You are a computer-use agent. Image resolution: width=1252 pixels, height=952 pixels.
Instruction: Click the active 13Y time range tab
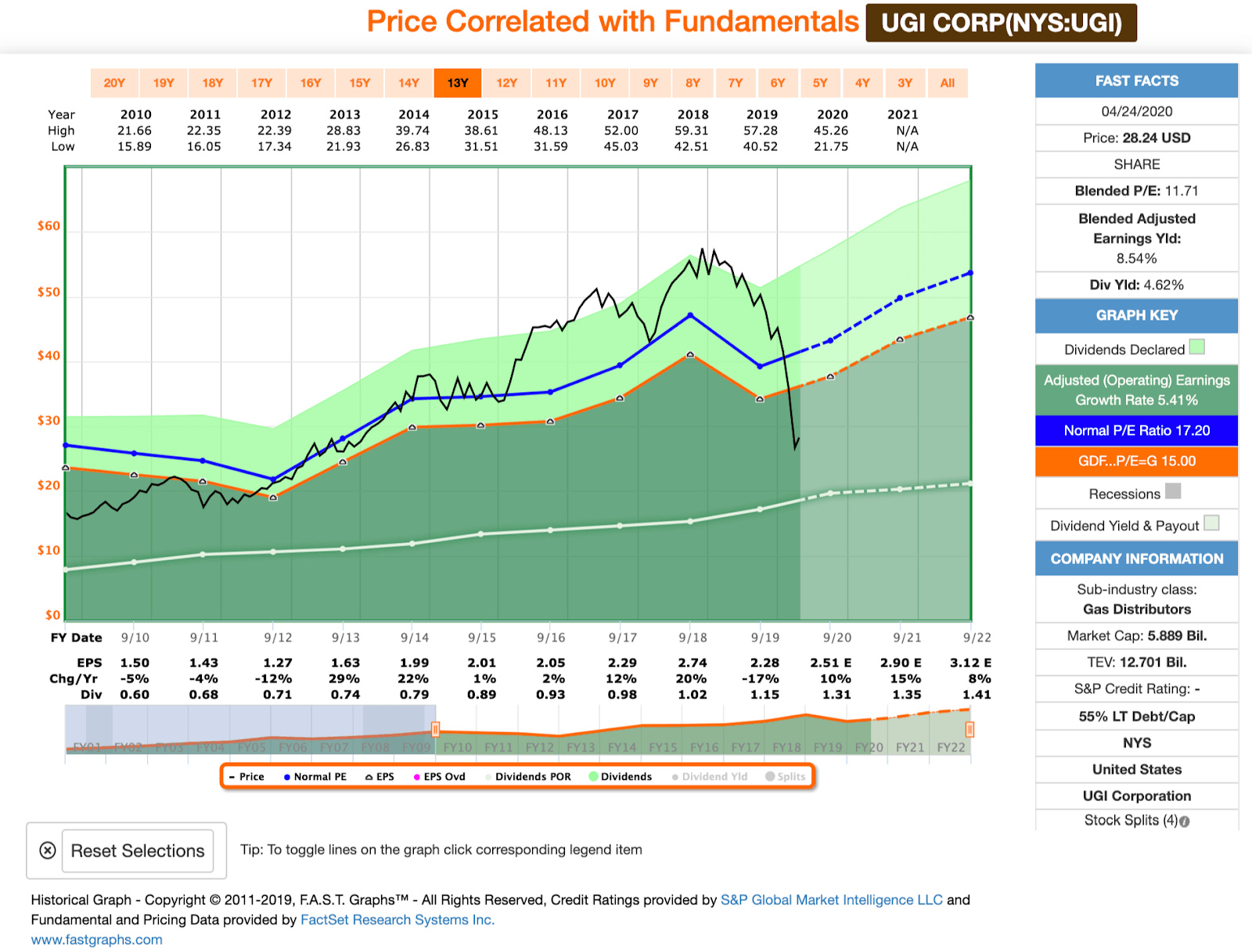pyautogui.click(x=458, y=83)
